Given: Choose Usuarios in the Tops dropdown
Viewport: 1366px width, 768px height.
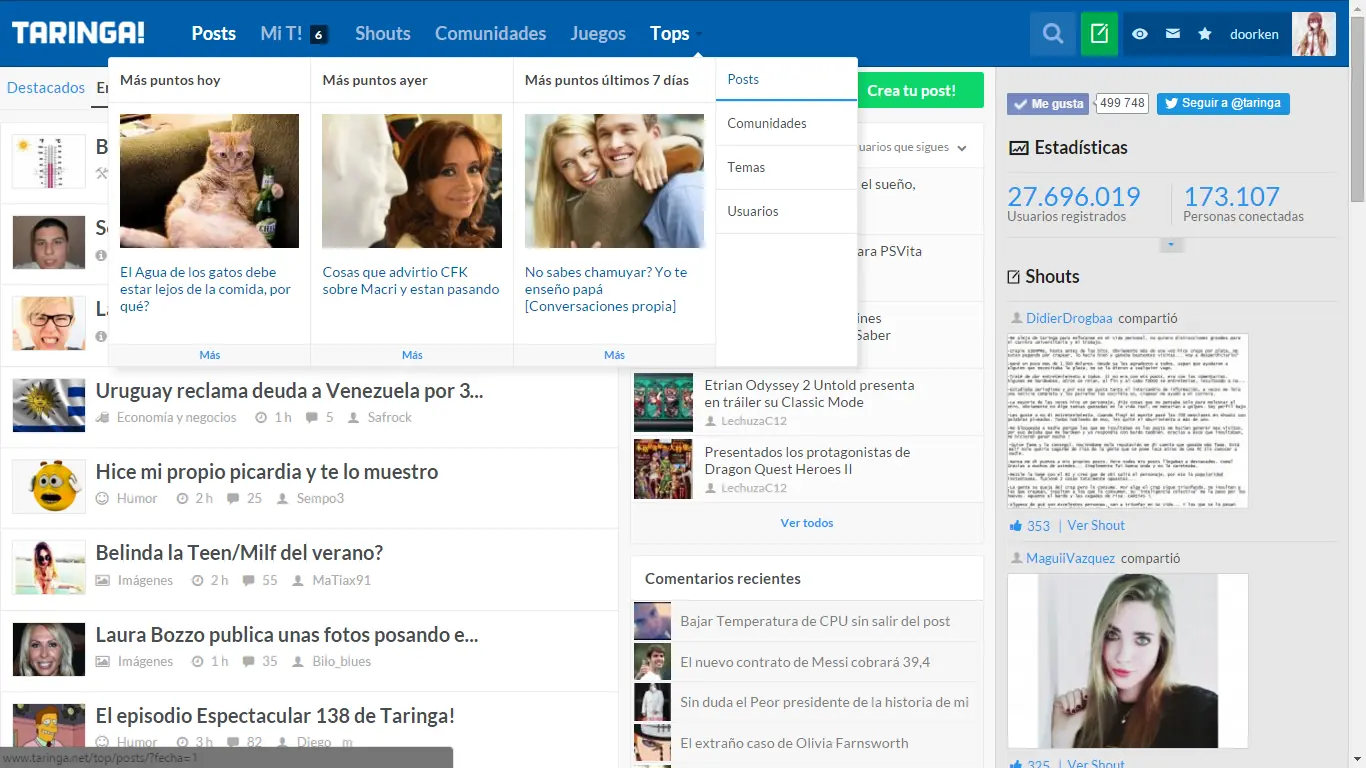Looking at the screenshot, I should tap(786, 211).
